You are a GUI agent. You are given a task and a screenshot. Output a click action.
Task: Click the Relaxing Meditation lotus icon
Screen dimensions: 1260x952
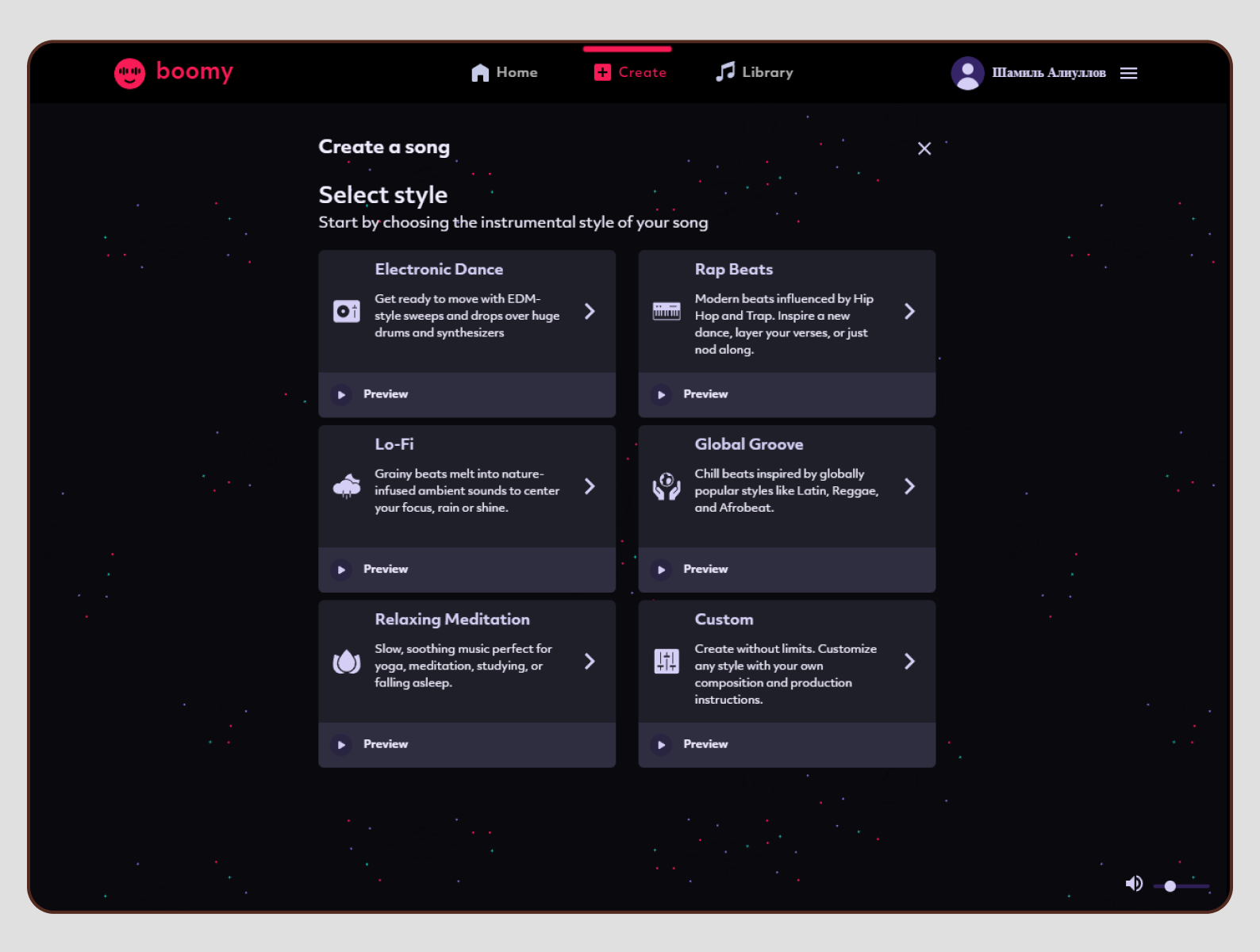point(347,662)
